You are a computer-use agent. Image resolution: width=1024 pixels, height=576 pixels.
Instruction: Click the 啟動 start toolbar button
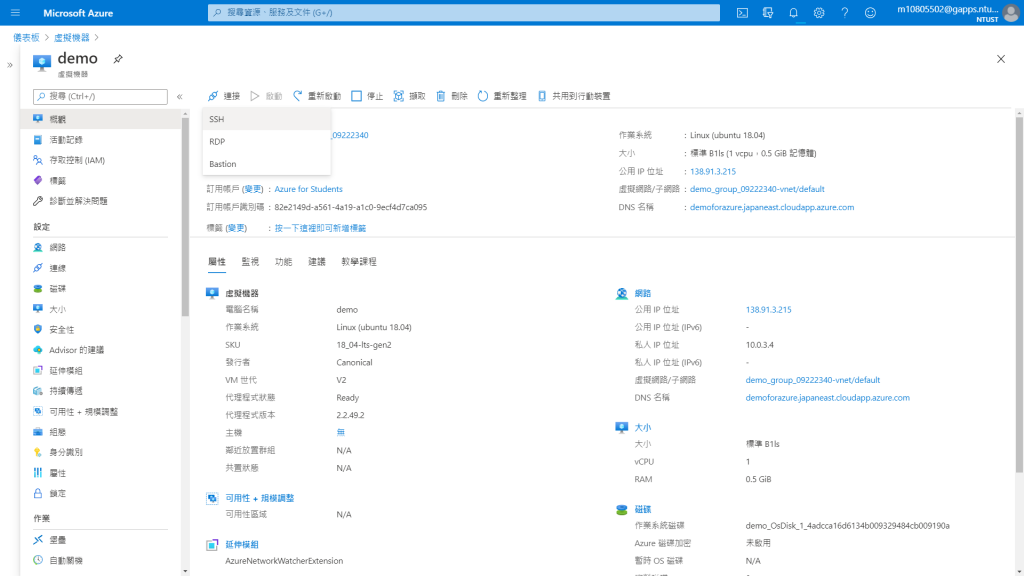pyautogui.click(x=266, y=96)
